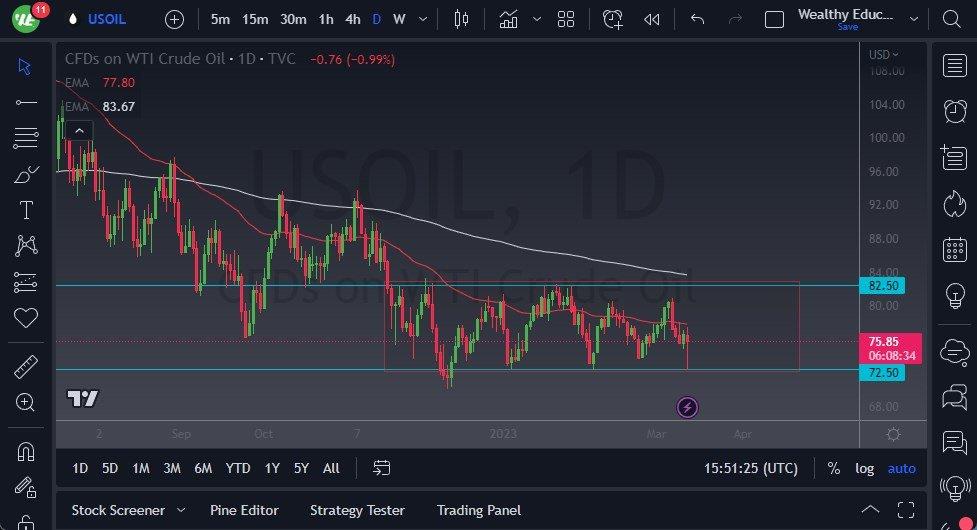Screen dimensions: 977x530
Task: Open the Watchlist panel icon
Action: point(954,66)
